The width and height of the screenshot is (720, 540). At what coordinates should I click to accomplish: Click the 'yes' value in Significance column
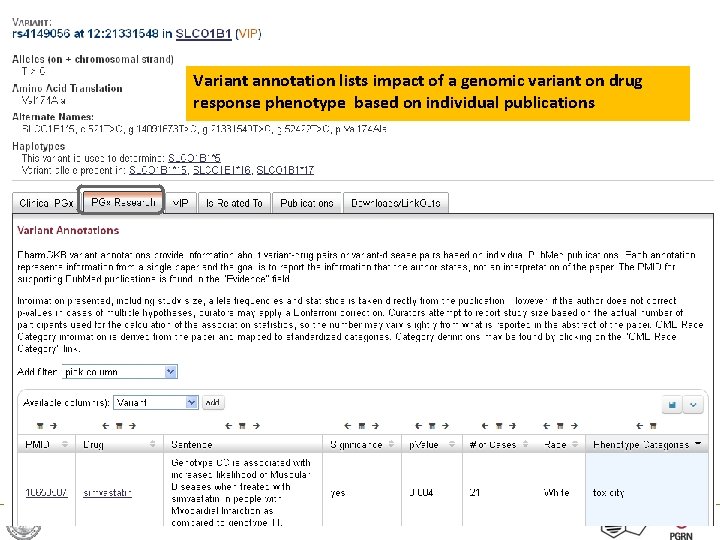pos(338,493)
